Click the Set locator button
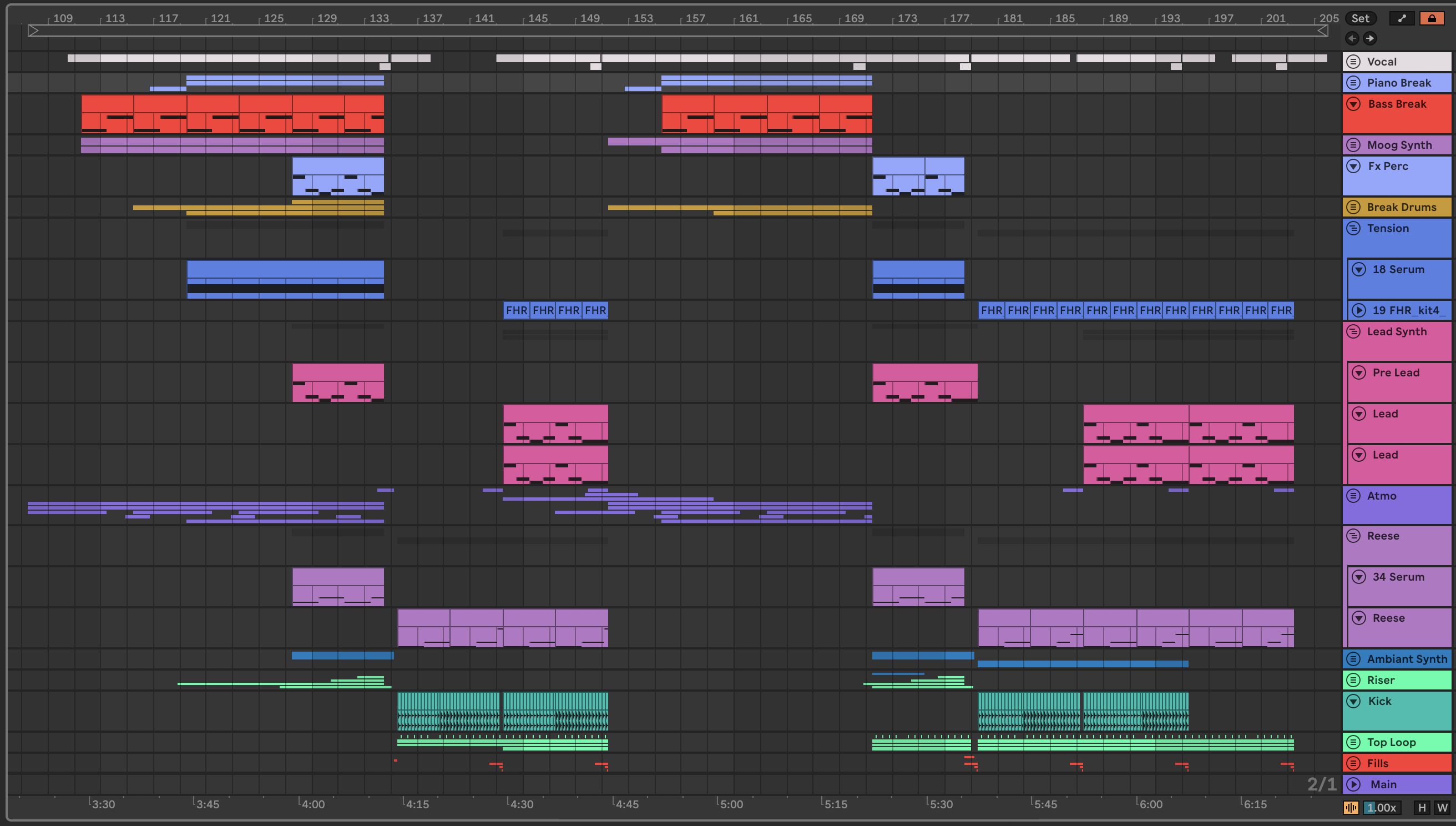 click(x=1359, y=18)
